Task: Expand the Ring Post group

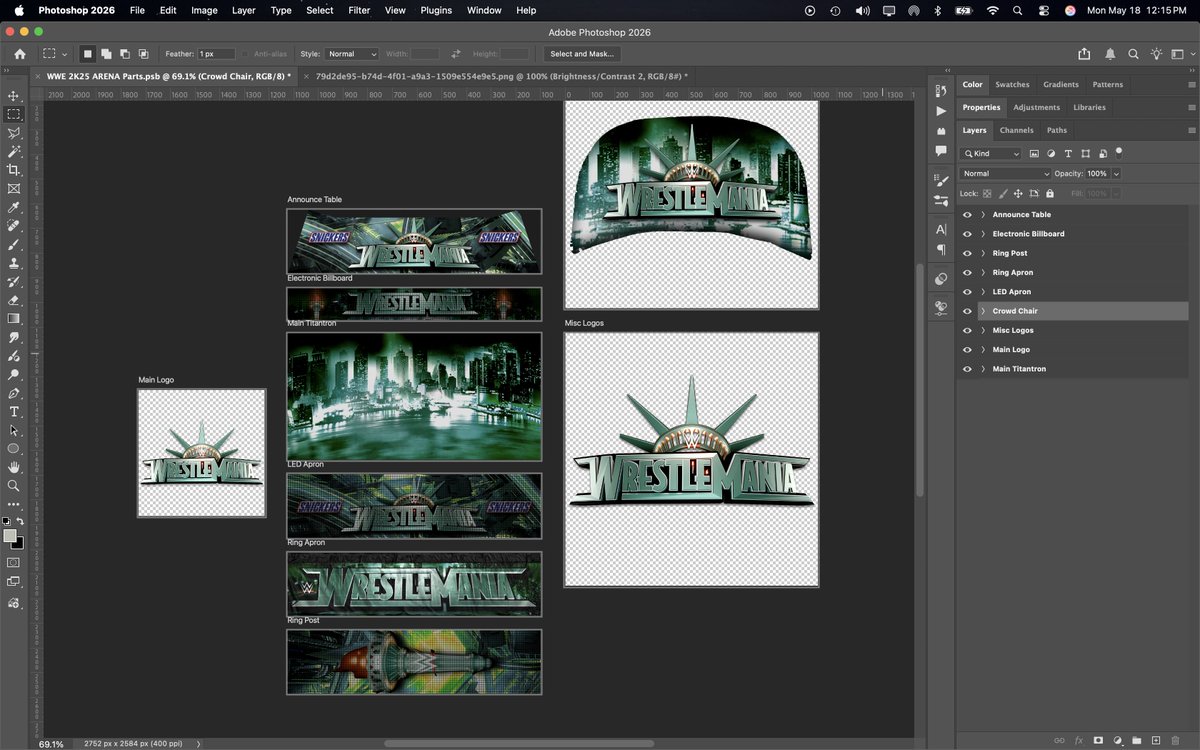Action: click(x=983, y=253)
